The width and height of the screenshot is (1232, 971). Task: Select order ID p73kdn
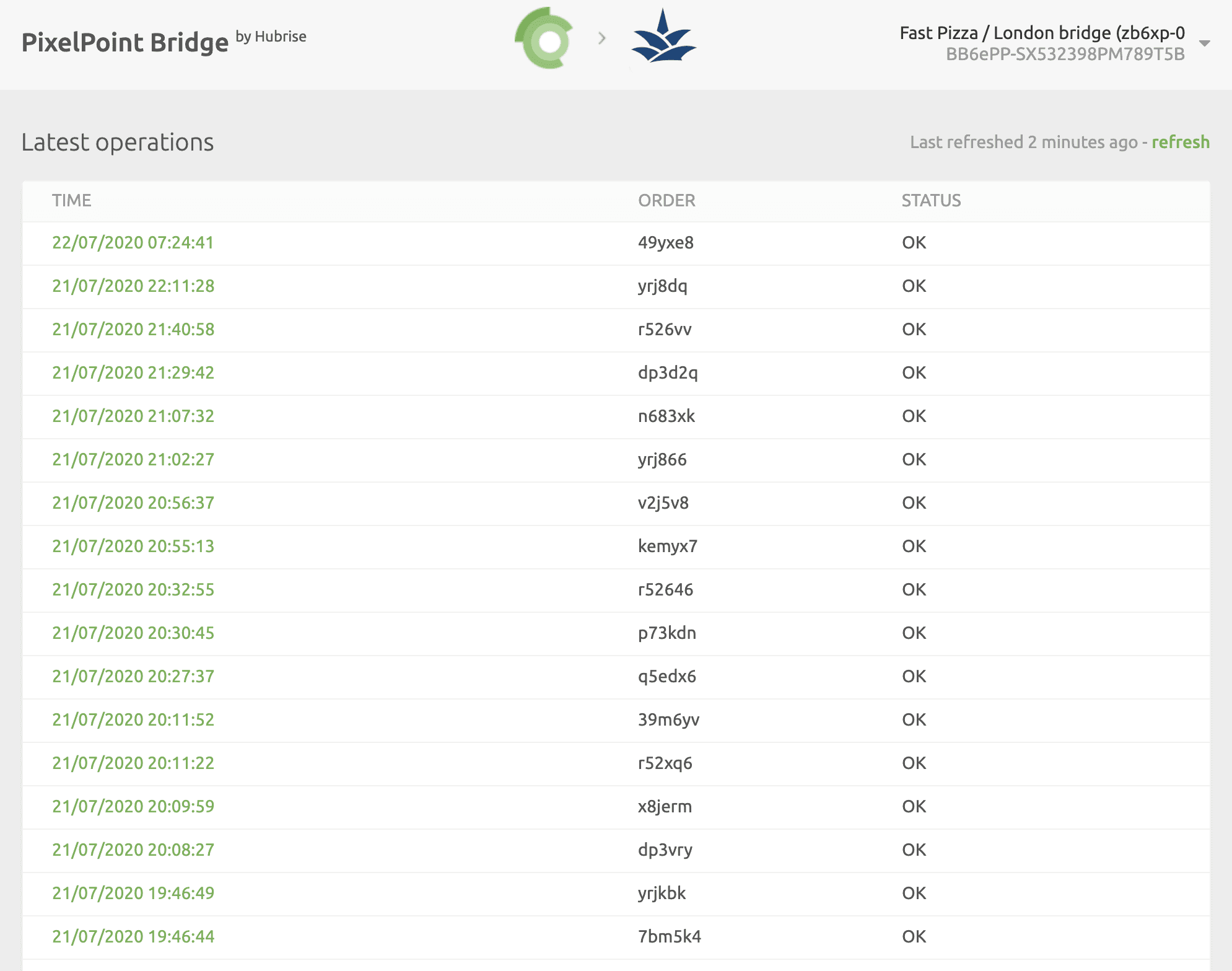coord(667,633)
